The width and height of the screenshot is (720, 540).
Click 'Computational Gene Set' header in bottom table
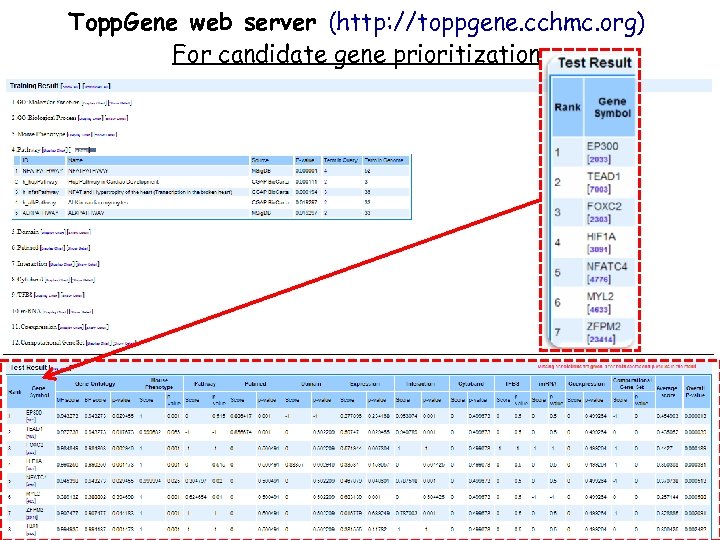pyautogui.click(x=632, y=383)
